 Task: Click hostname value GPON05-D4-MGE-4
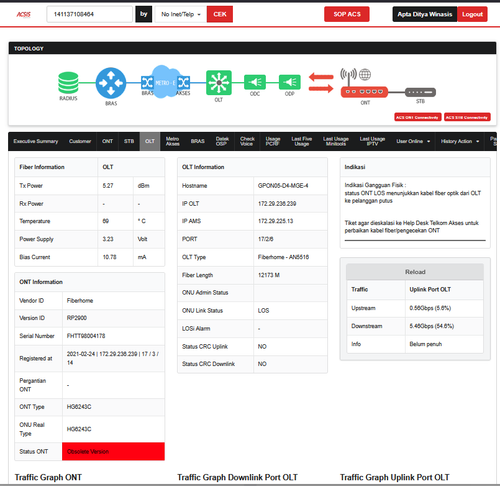[x=283, y=186]
